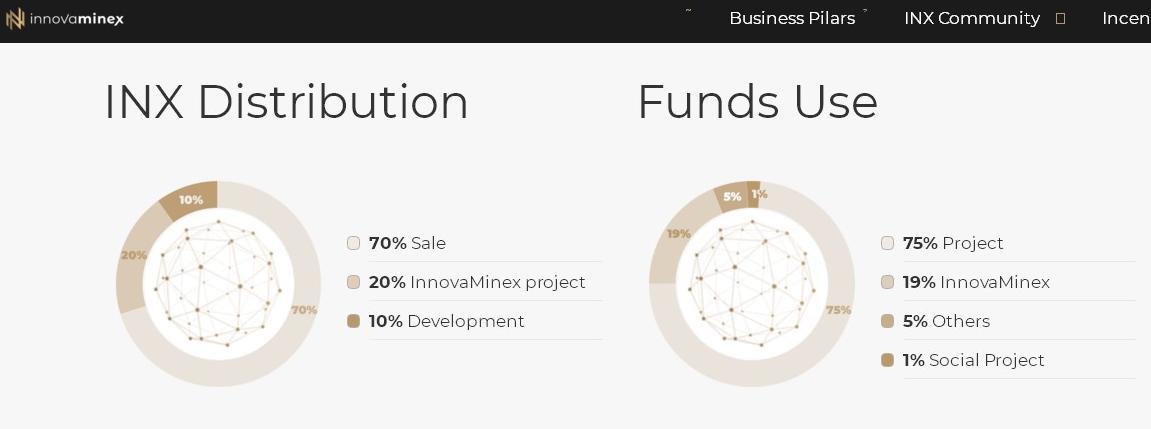The image size is (1151, 429).
Task: Expand the Business Pilars dropdown caret
Action: 865,10
